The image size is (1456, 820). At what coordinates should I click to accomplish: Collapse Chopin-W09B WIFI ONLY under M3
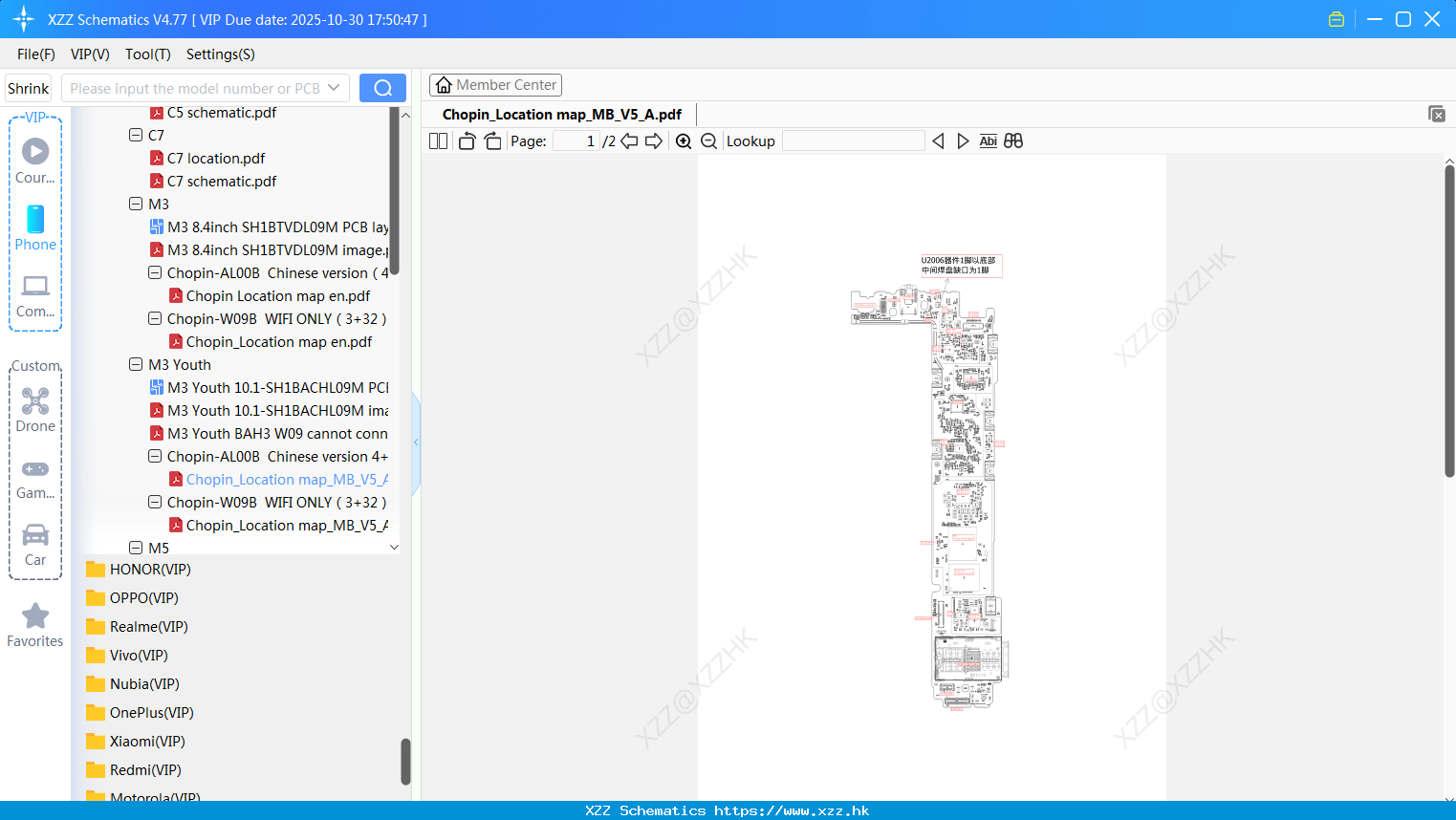pyautogui.click(x=155, y=318)
